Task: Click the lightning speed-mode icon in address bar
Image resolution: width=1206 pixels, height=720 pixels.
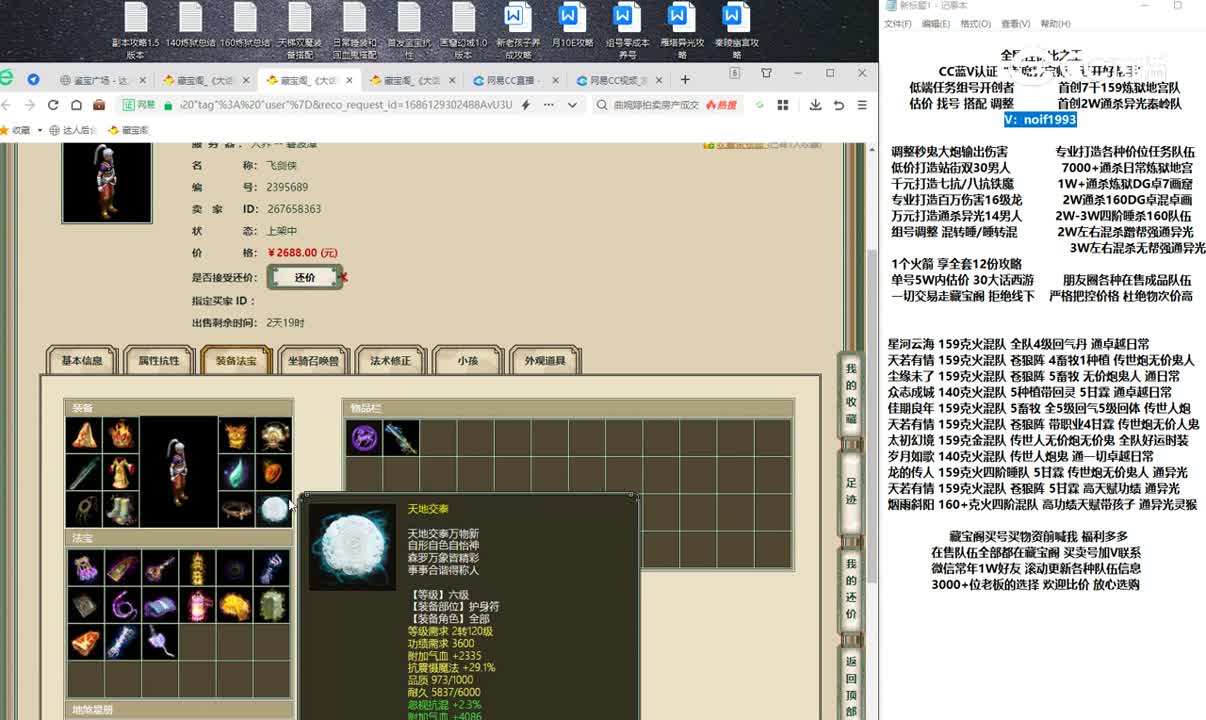Action: pyautogui.click(x=526, y=105)
